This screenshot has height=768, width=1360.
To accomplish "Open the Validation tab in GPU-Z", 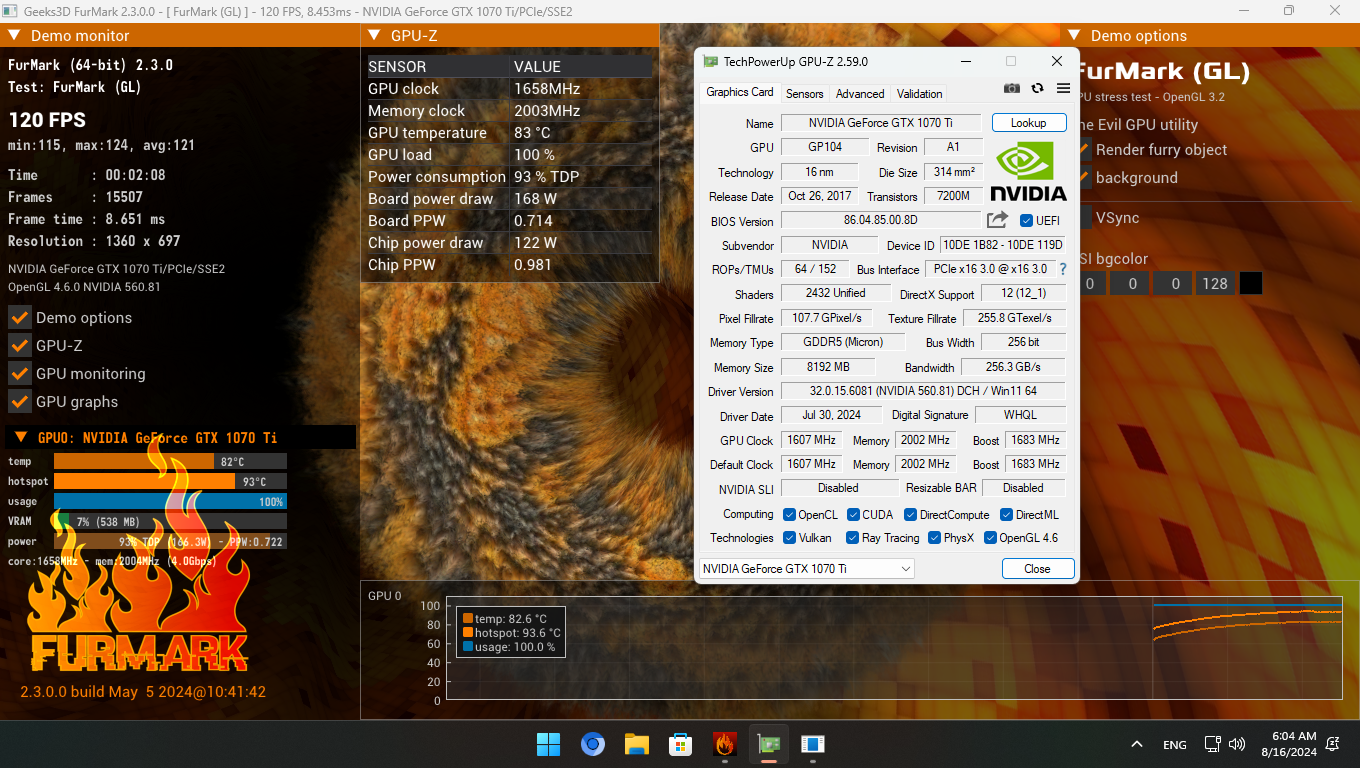I will coord(920,94).
